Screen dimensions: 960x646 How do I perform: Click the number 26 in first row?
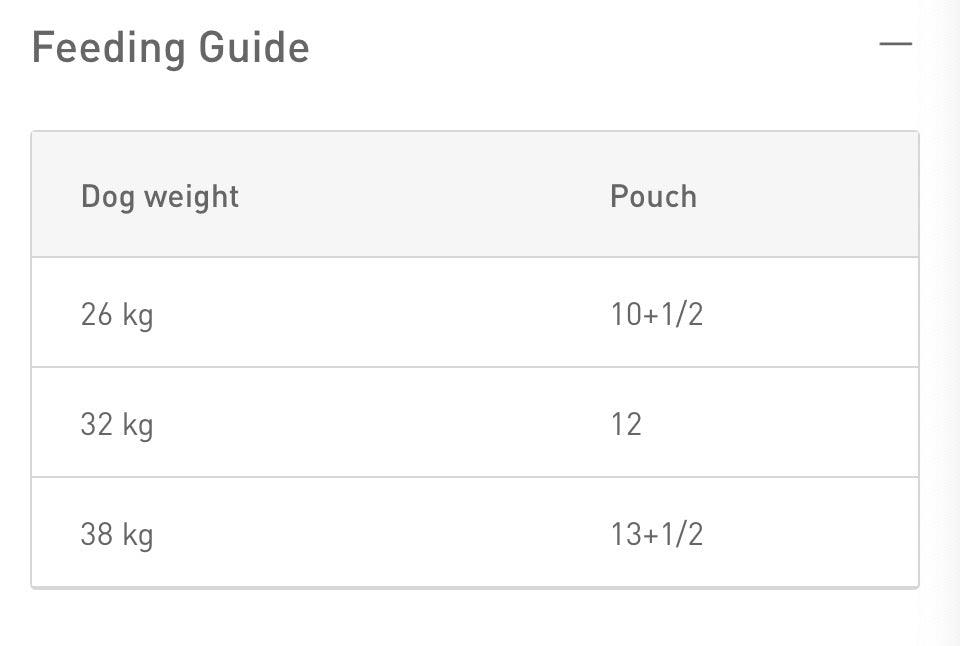click(x=97, y=314)
